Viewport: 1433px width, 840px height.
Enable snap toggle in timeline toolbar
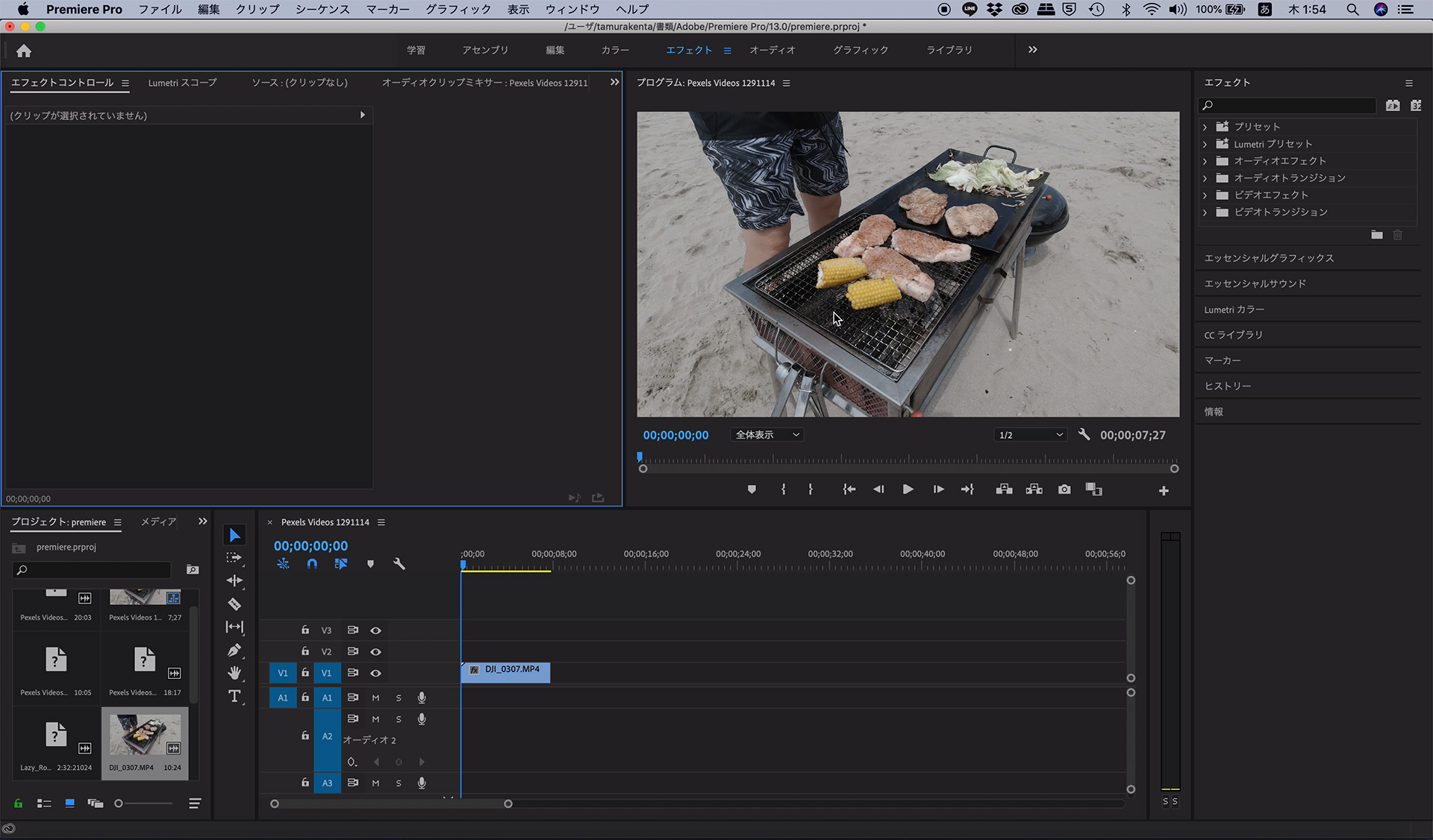pos(311,565)
